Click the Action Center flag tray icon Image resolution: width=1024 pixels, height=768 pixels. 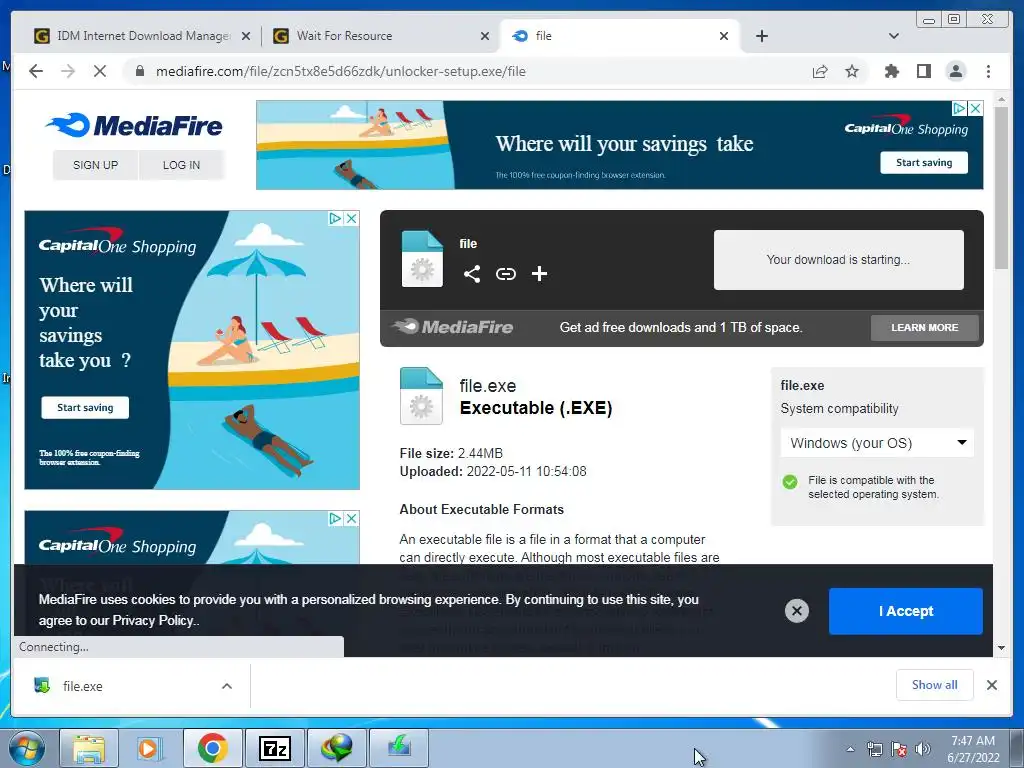click(899, 749)
